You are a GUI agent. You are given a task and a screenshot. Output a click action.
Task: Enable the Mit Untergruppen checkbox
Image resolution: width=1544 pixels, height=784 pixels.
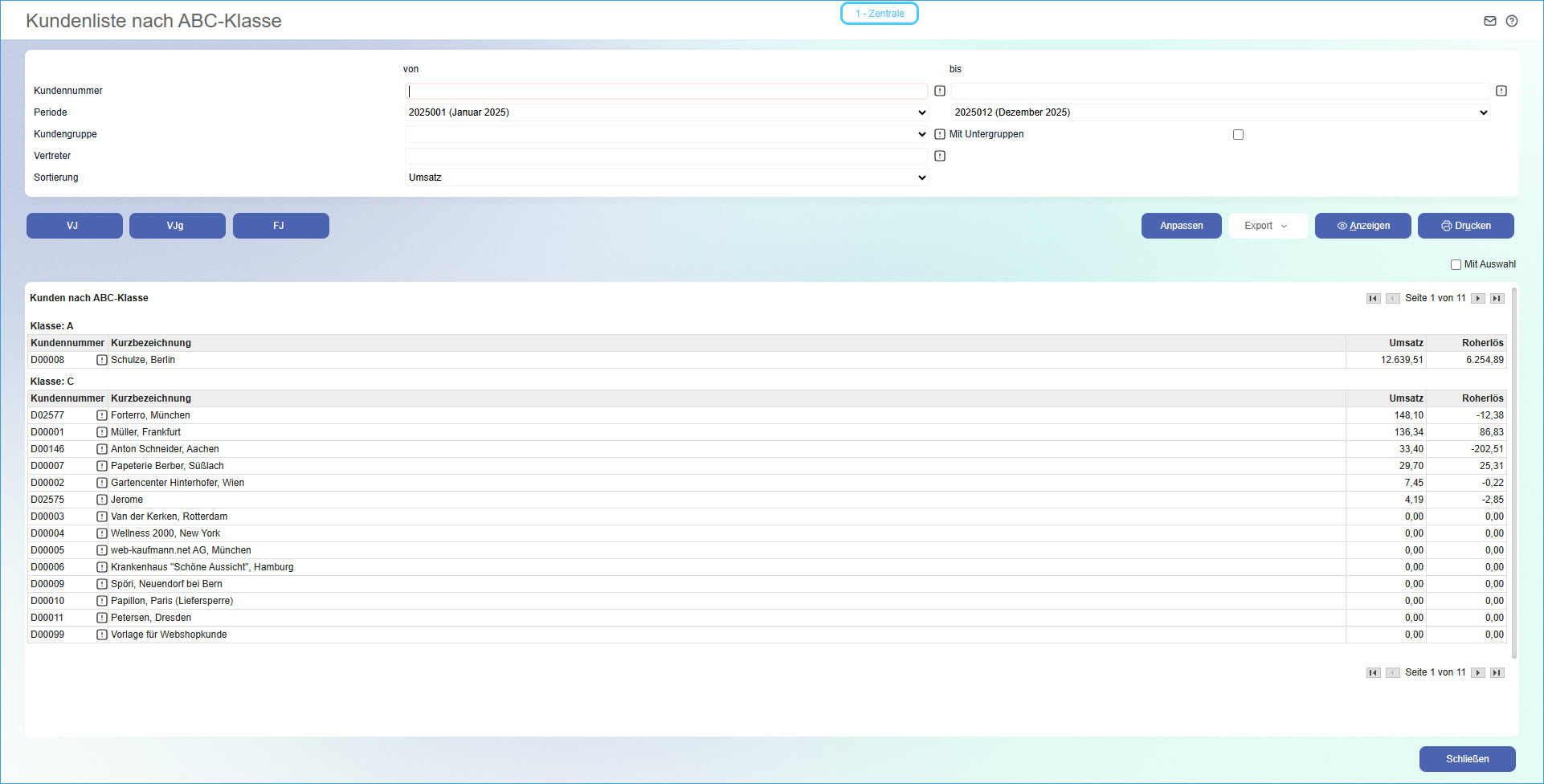(1238, 135)
